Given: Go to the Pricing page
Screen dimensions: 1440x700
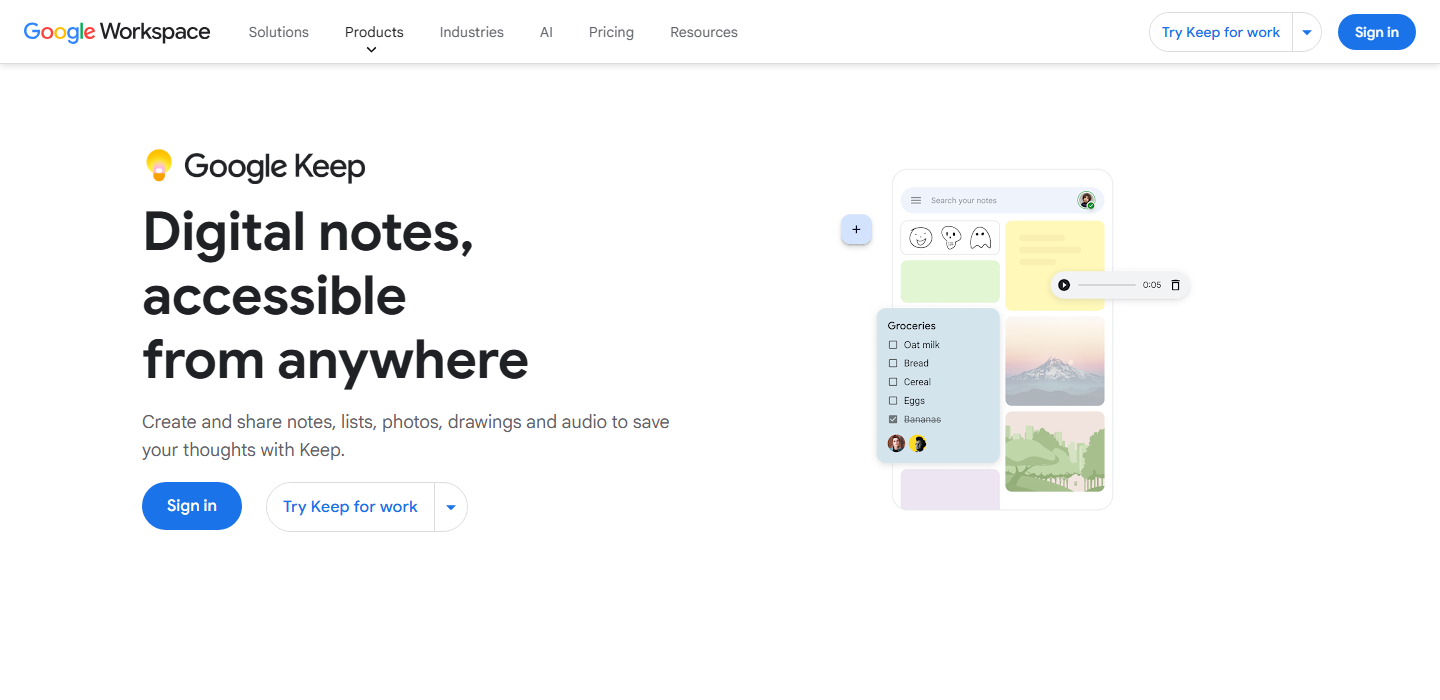Looking at the screenshot, I should (x=611, y=32).
